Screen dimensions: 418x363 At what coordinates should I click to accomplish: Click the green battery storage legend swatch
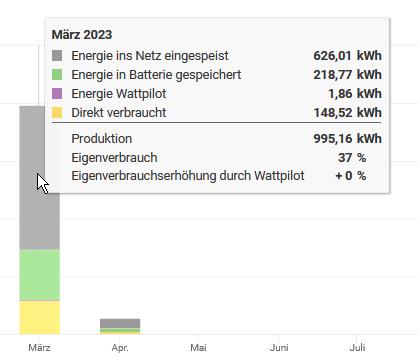click(x=57, y=75)
